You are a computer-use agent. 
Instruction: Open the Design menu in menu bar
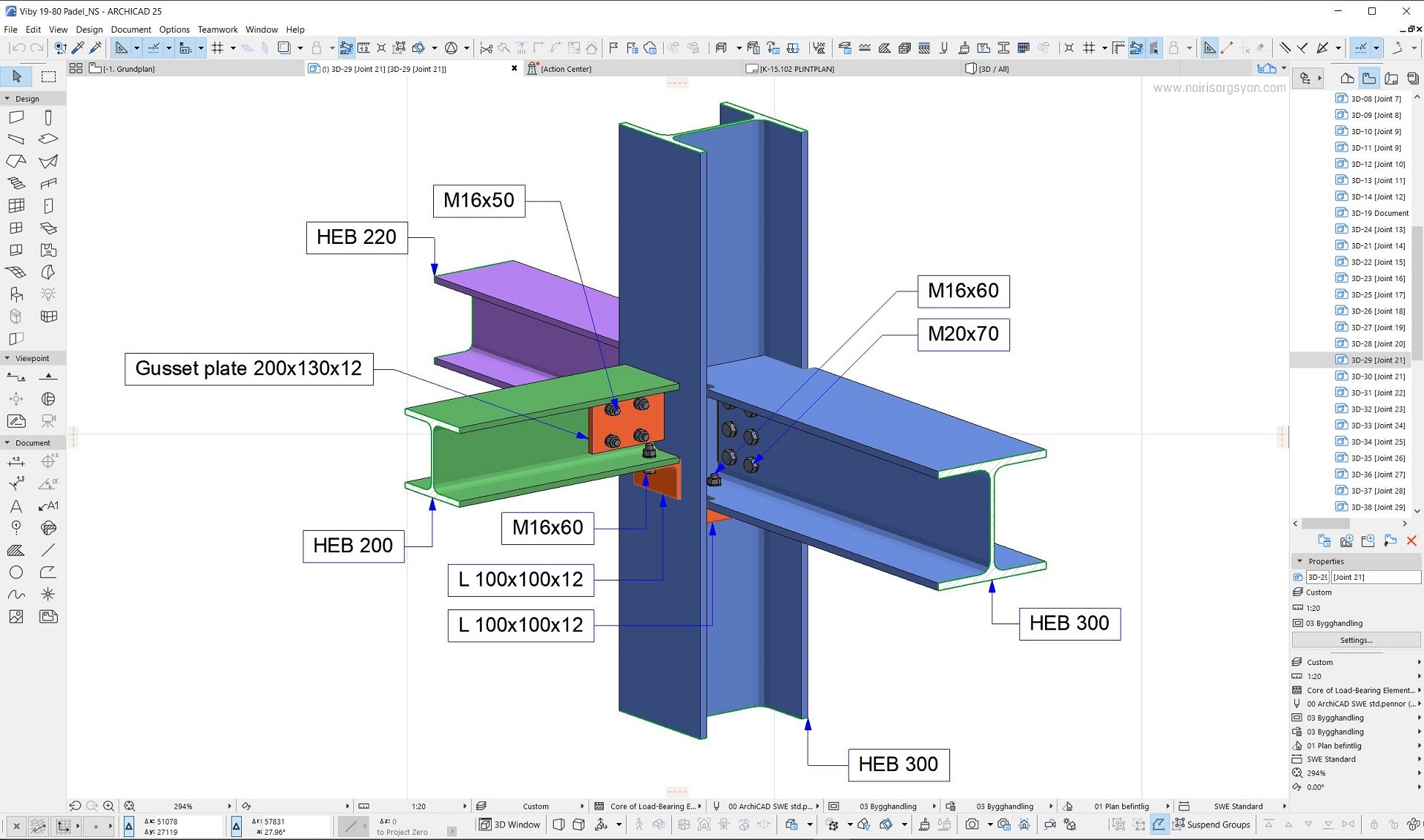89,29
